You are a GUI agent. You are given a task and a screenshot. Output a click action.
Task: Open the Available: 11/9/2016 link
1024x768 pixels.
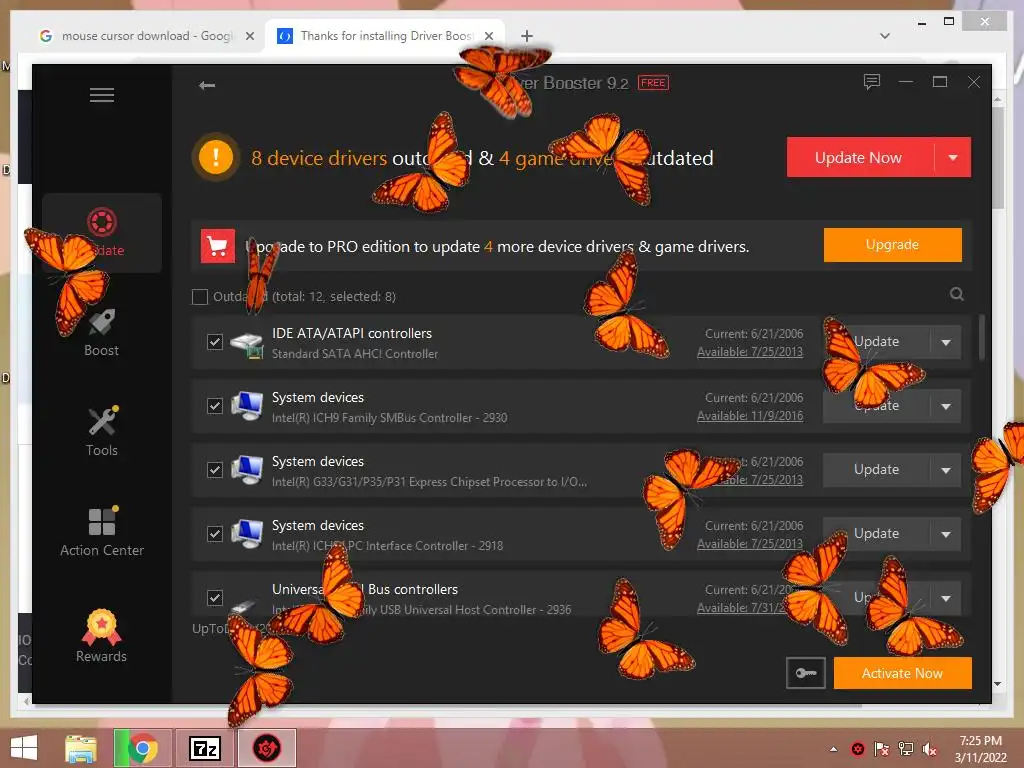[x=750, y=416]
